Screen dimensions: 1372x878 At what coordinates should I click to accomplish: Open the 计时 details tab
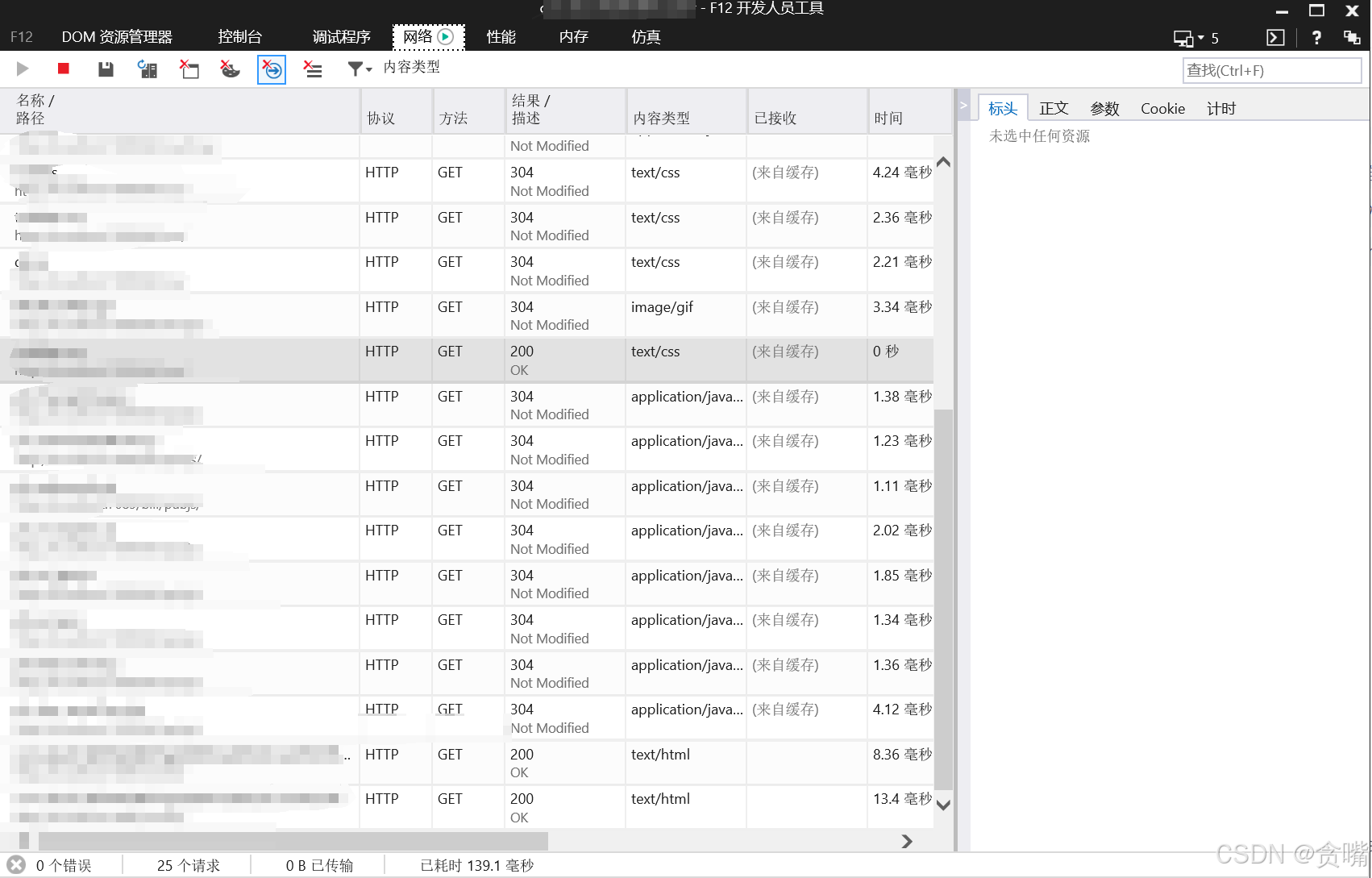(x=1221, y=109)
